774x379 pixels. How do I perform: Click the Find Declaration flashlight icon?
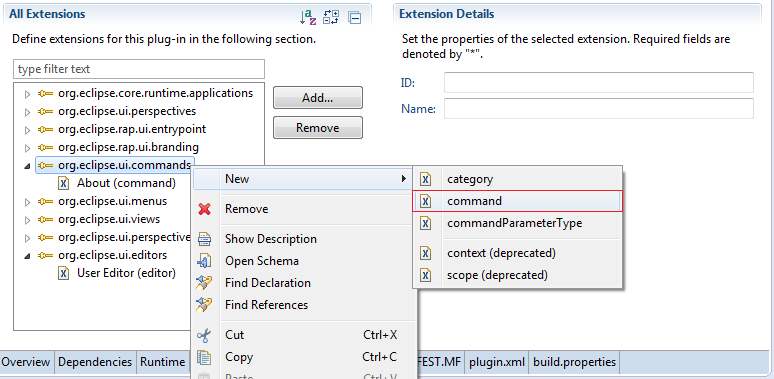204,283
